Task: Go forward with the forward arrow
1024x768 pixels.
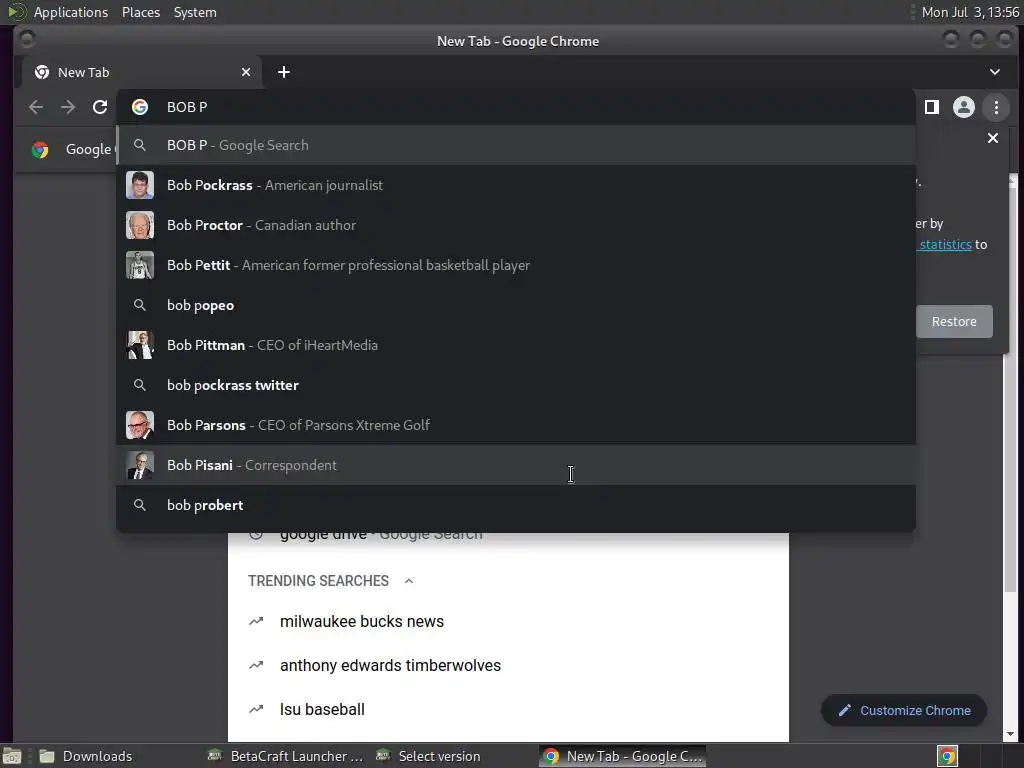Action: pos(68,107)
